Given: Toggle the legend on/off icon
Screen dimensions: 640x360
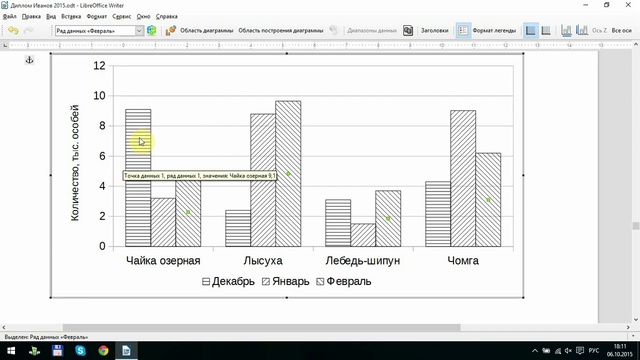Looking at the screenshot, I should pos(463,30).
